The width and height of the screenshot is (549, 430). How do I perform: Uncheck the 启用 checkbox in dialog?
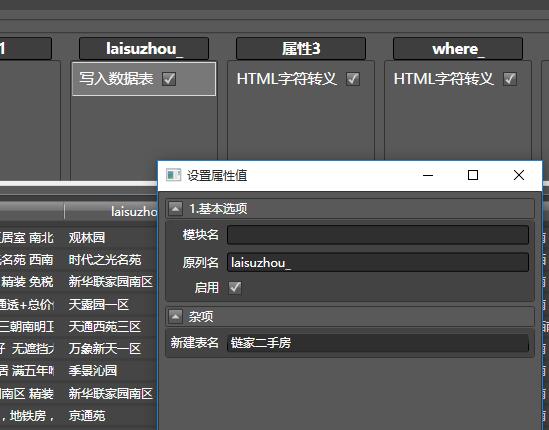(x=235, y=288)
